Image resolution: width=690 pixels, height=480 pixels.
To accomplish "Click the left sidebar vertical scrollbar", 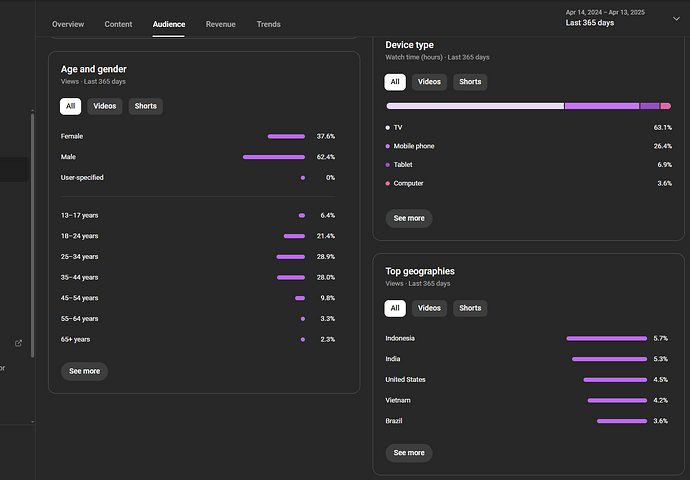I will (32, 235).
